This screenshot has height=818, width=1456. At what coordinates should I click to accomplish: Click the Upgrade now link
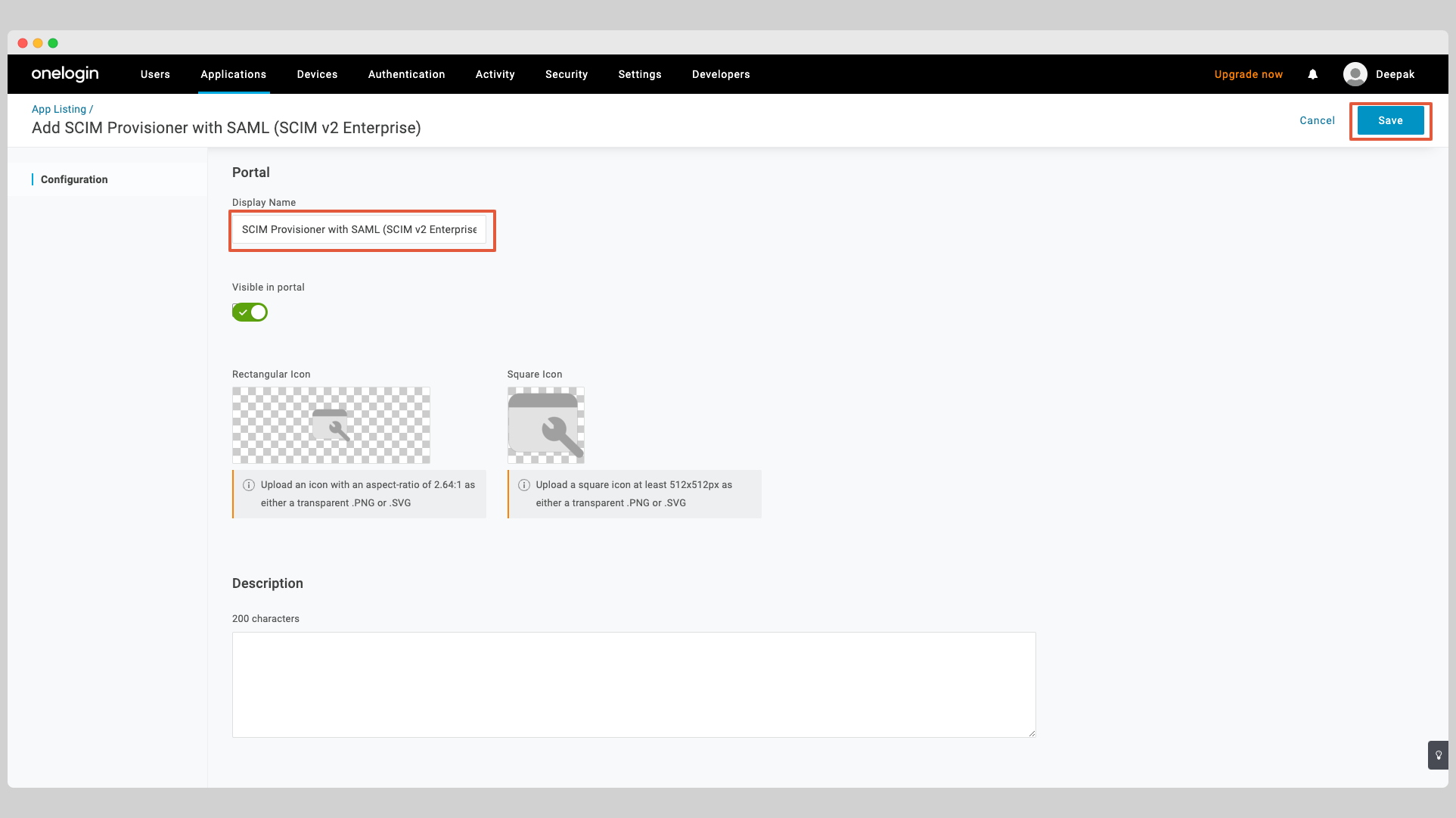pos(1248,73)
